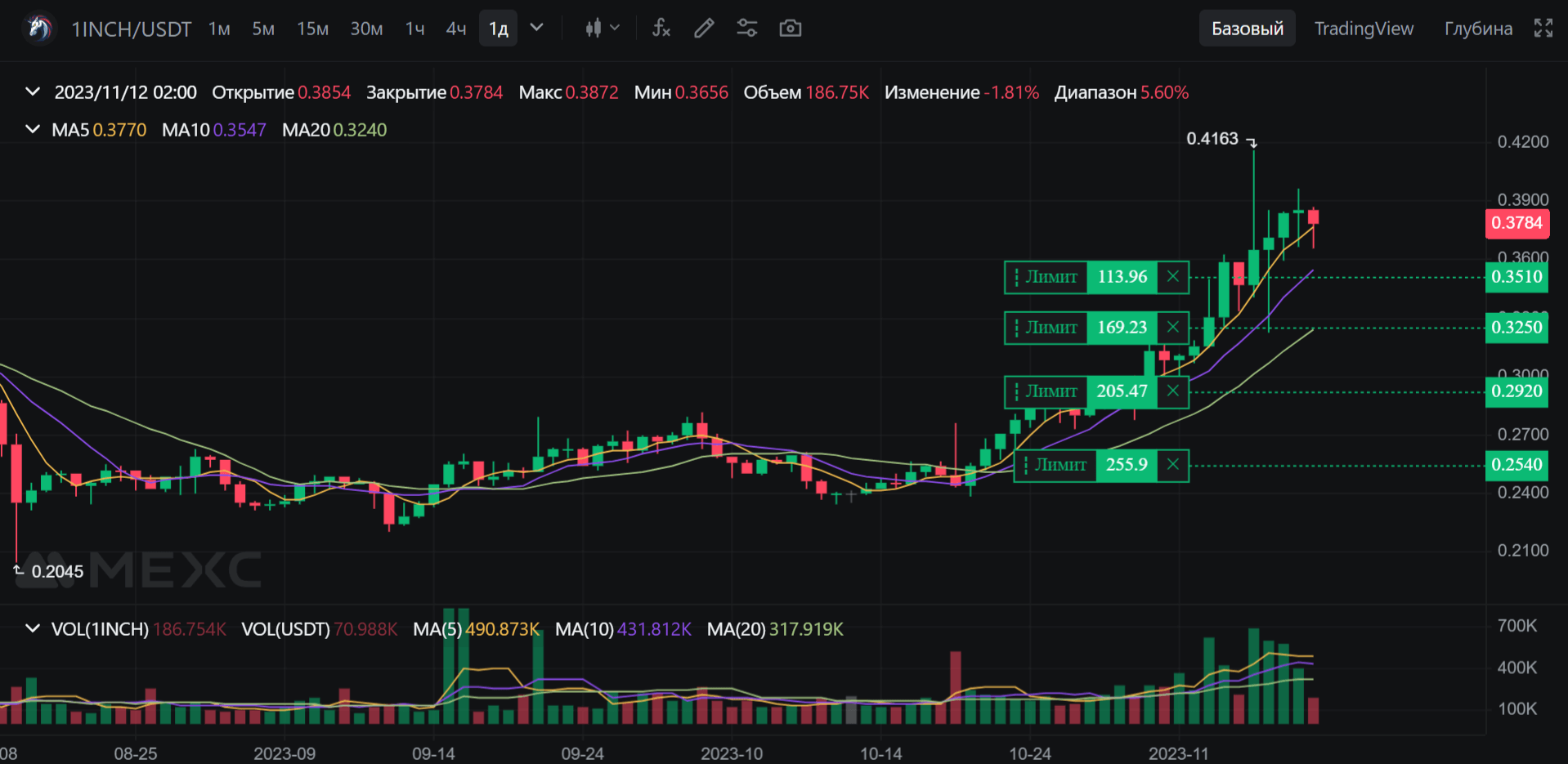The image size is (1568, 764).
Task: Collapse the OHLC info row
Action: tap(33, 92)
